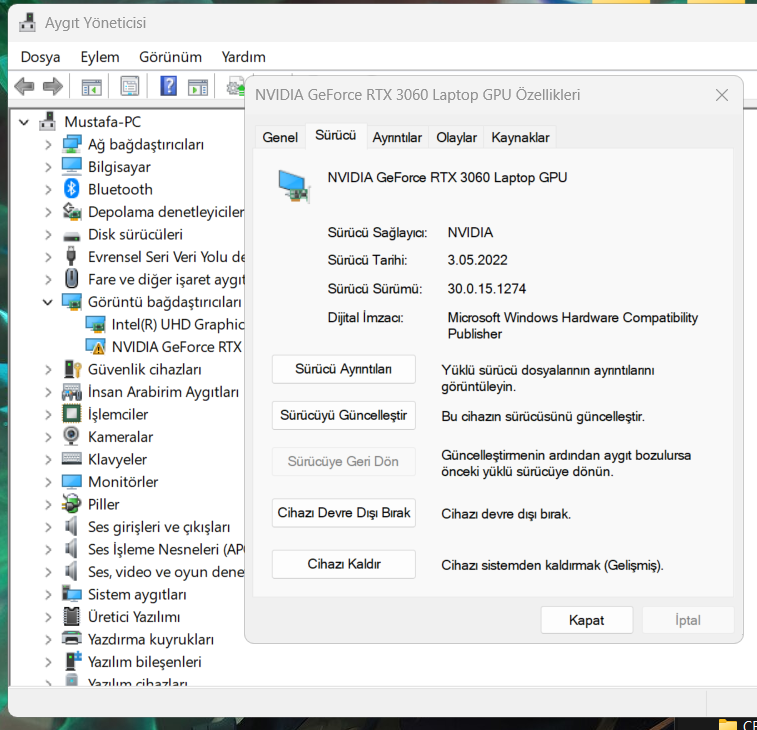Click the driver date 3.05.2022 text
Image resolution: width=757 pixels, height=730 pixels.
point(477,260)
